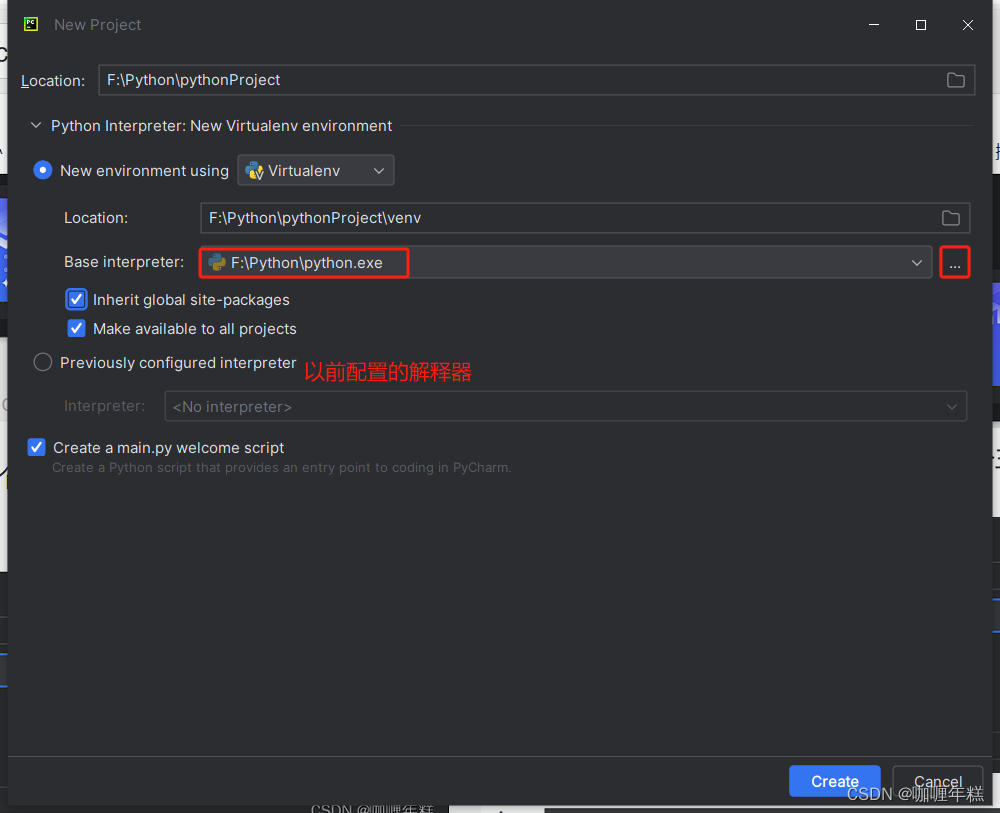Open base interpreter browse ellipsis button
Image resolution: width=1000 pixels, height=813 pixels.
[955, 262]
